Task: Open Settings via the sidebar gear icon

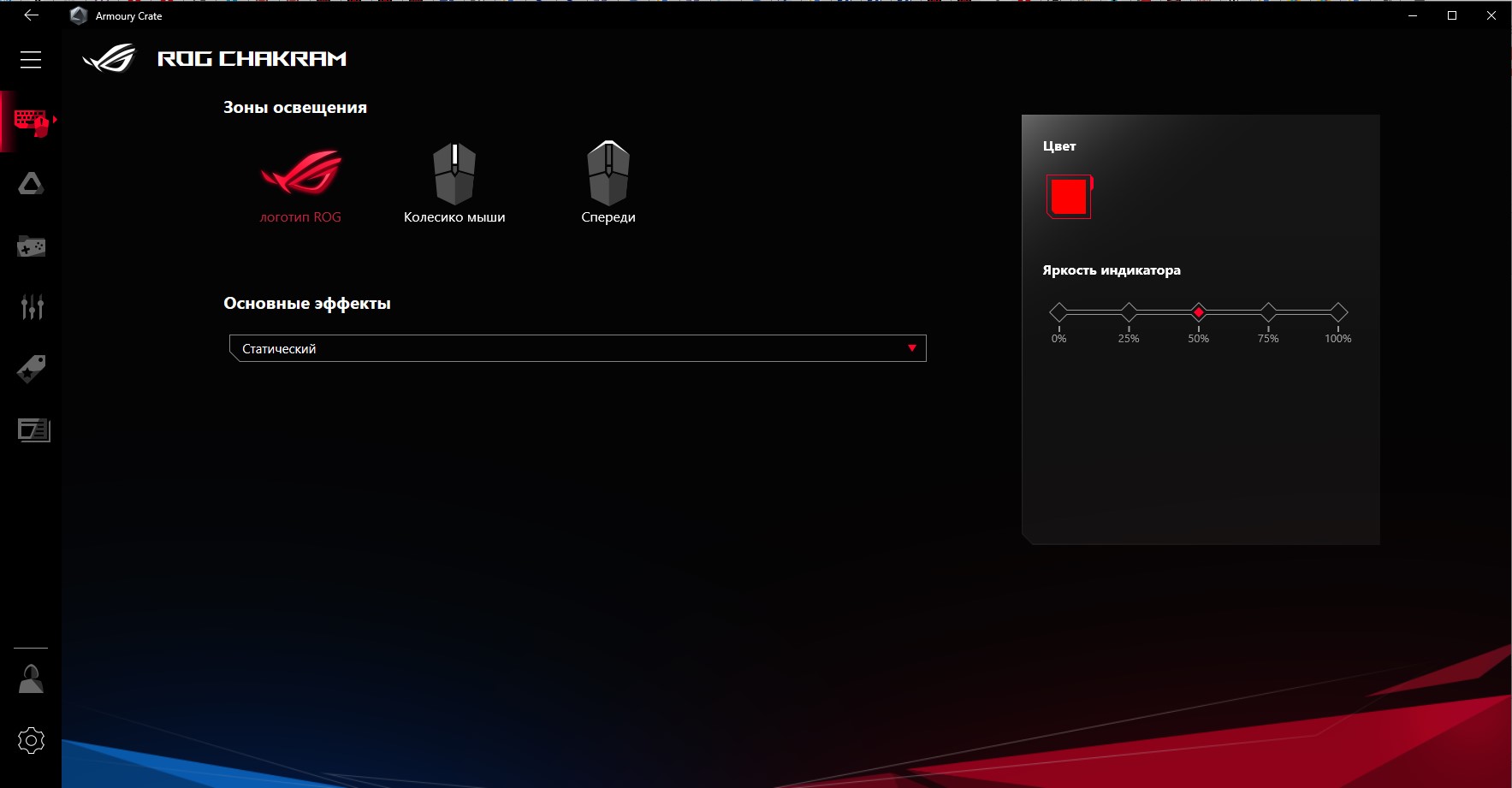Action: coord(31,740)
